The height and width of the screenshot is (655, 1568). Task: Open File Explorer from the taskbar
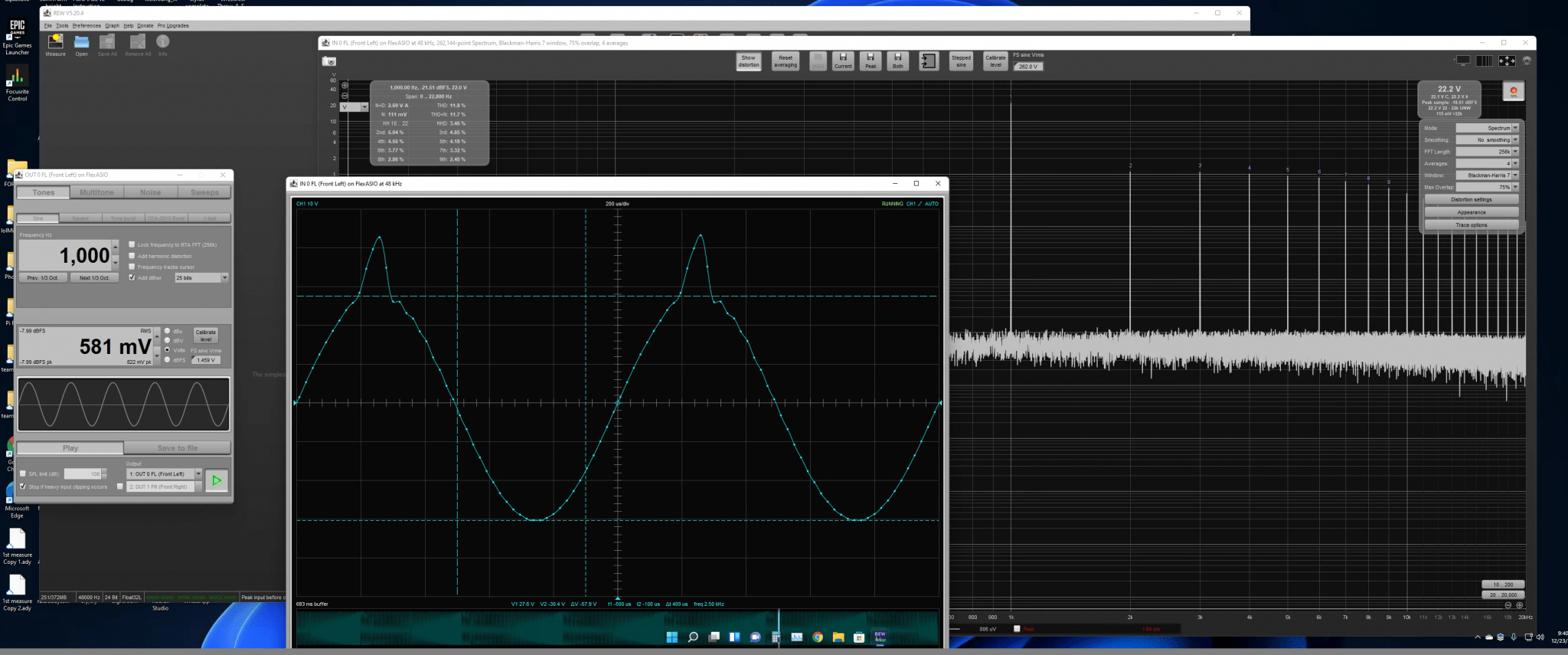pyautogui.click(x=838, y=637)
